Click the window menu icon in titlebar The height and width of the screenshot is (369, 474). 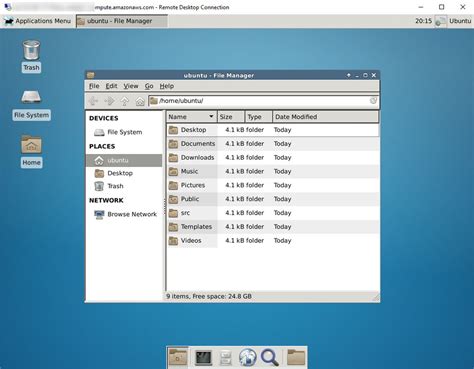pyautogui.click(x=90, y=75)
